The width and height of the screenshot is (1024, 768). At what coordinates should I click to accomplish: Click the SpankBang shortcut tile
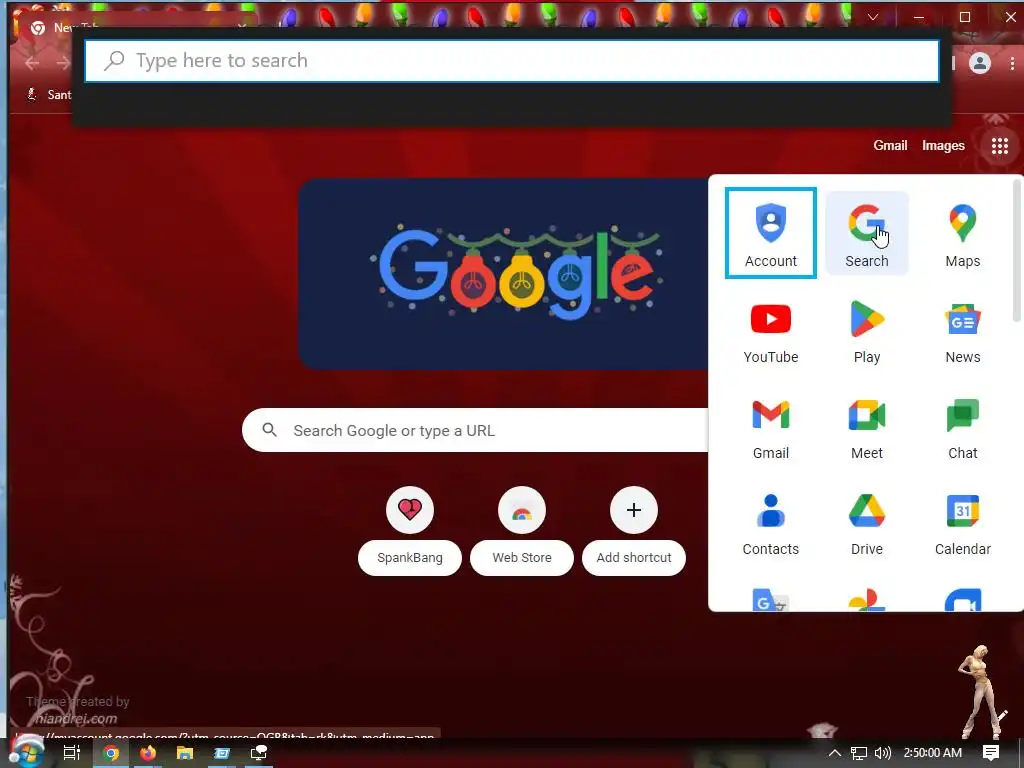coord(409,530)
